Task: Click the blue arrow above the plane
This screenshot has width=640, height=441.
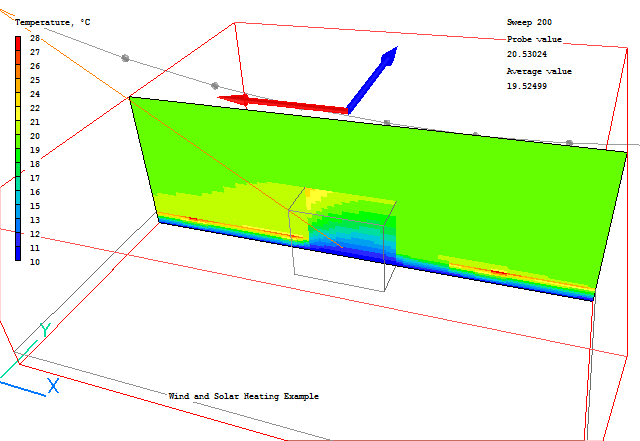Action: coord(372,78)
